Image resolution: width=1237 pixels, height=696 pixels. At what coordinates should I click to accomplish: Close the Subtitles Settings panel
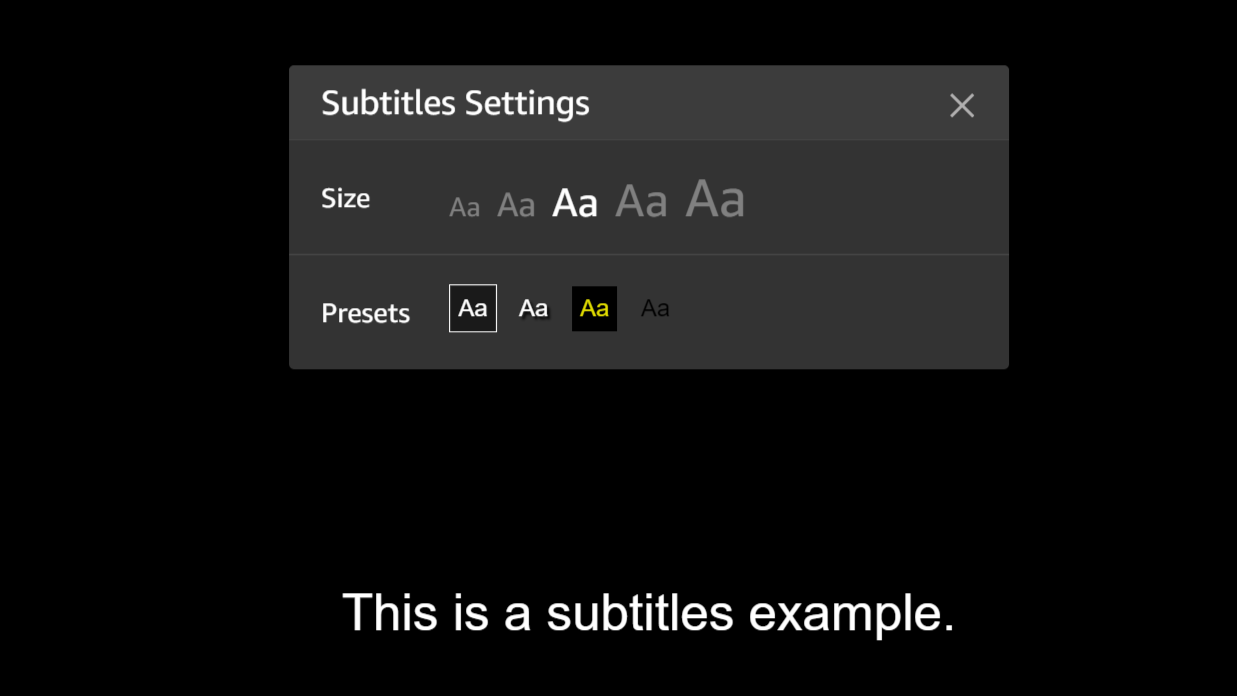click(x=962, y=105)
